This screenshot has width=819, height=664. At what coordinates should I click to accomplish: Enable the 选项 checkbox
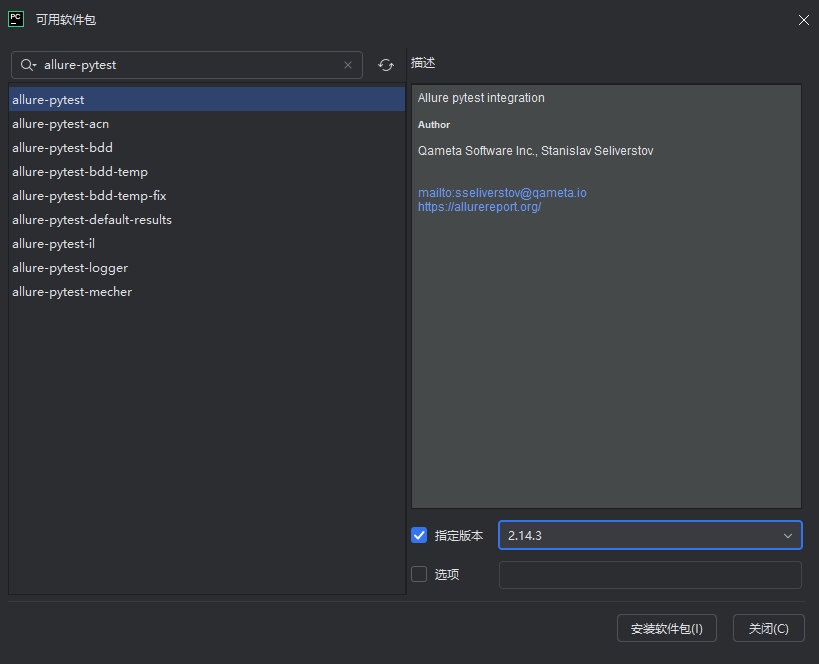coord(419,574)
